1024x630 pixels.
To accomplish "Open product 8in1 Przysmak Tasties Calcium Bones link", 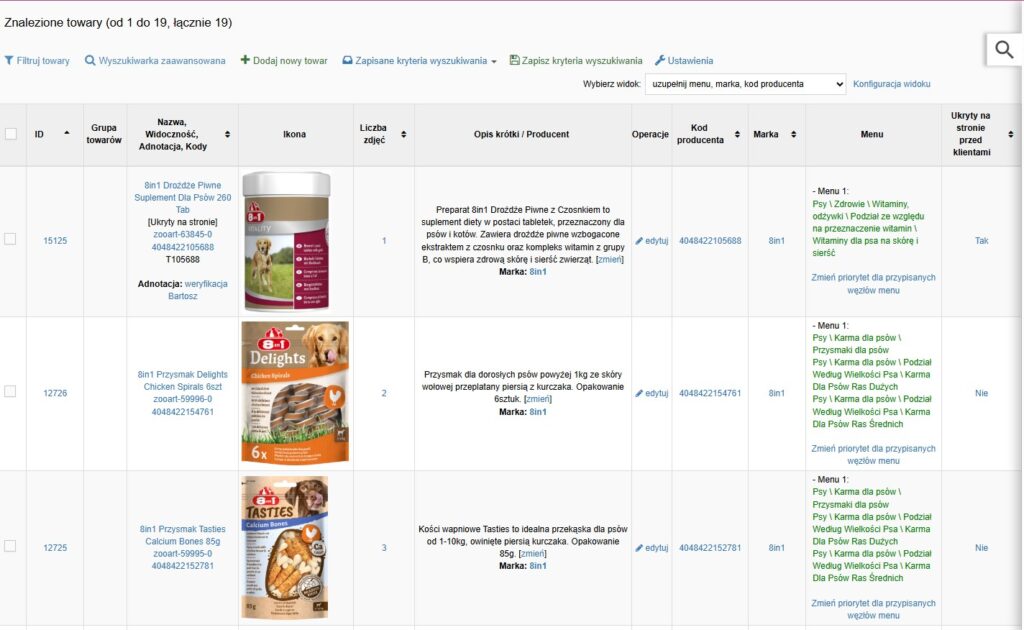I will [x=182, y=535].
